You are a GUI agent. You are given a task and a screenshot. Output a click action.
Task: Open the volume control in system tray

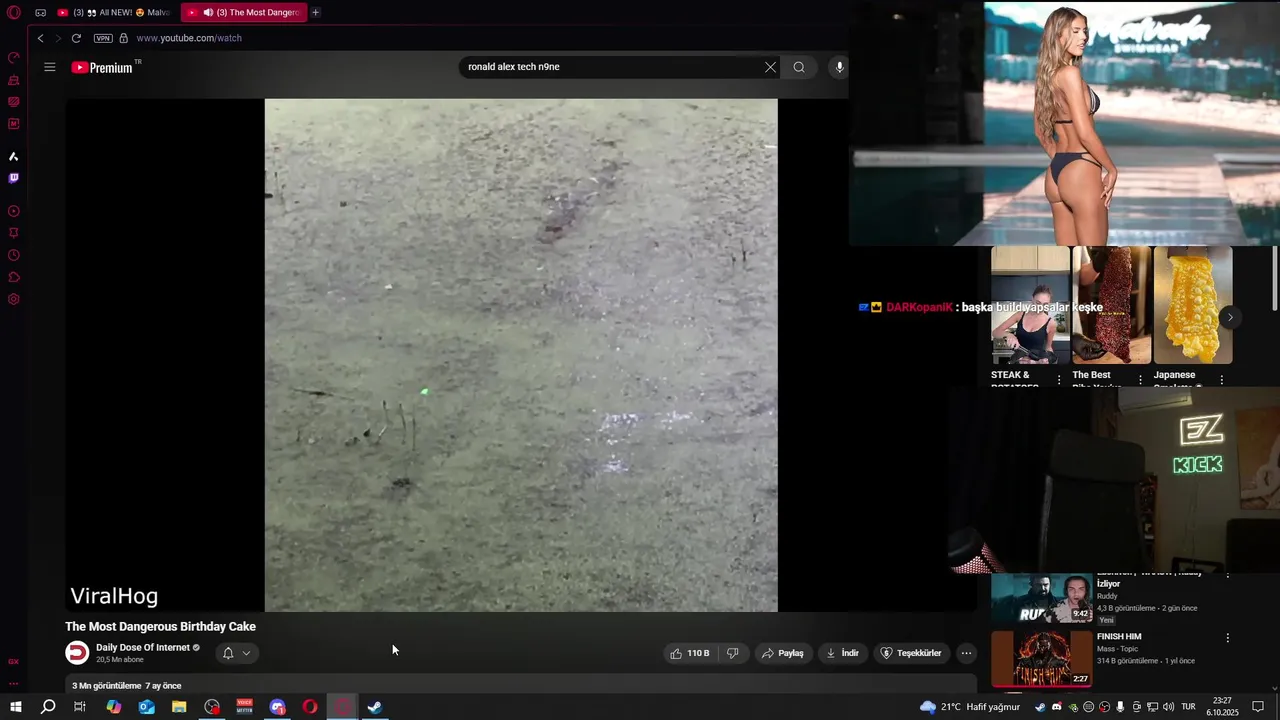pyautogui.click(x=1168, y=707)
